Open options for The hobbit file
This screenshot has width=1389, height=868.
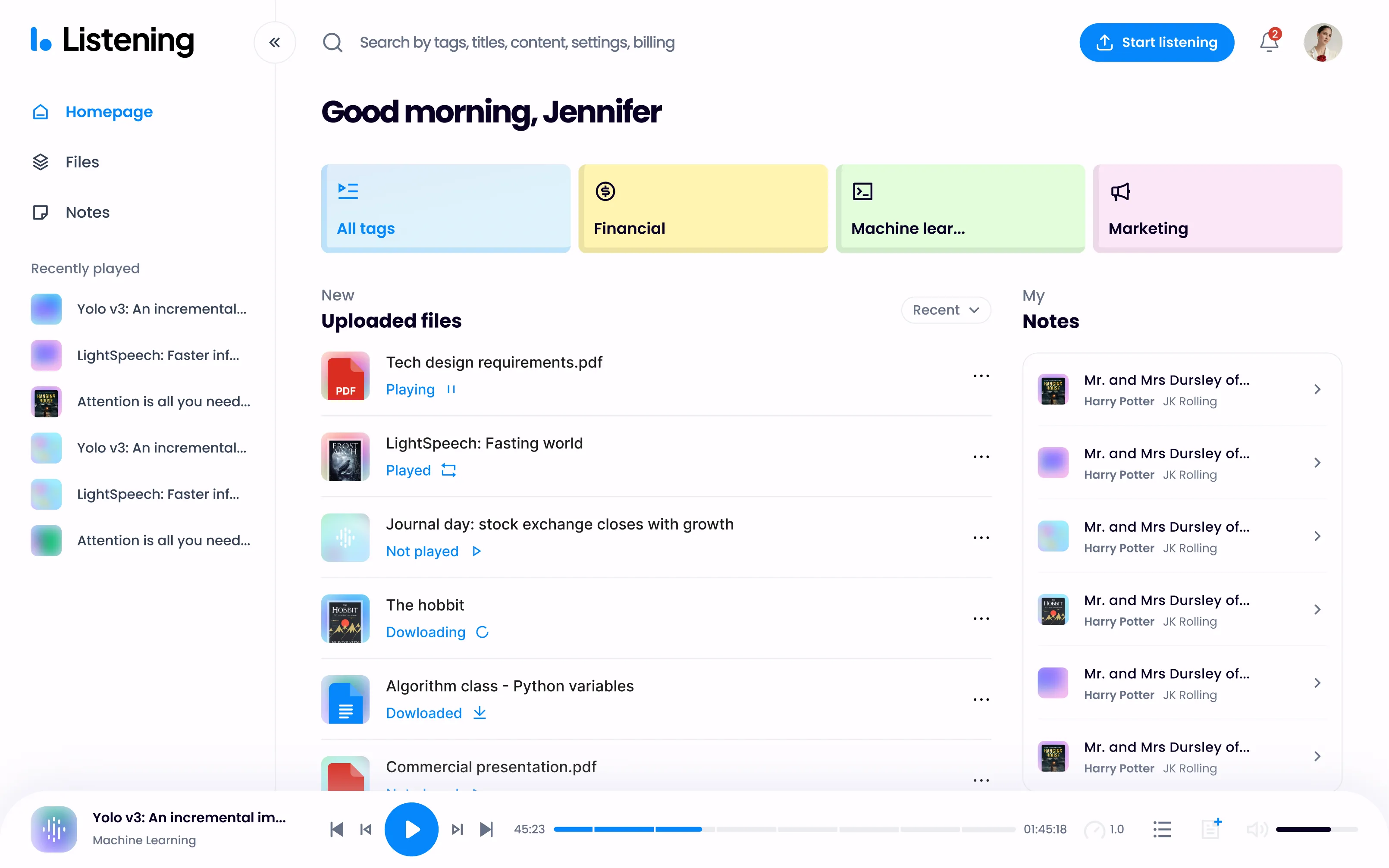tap(981, 618)
